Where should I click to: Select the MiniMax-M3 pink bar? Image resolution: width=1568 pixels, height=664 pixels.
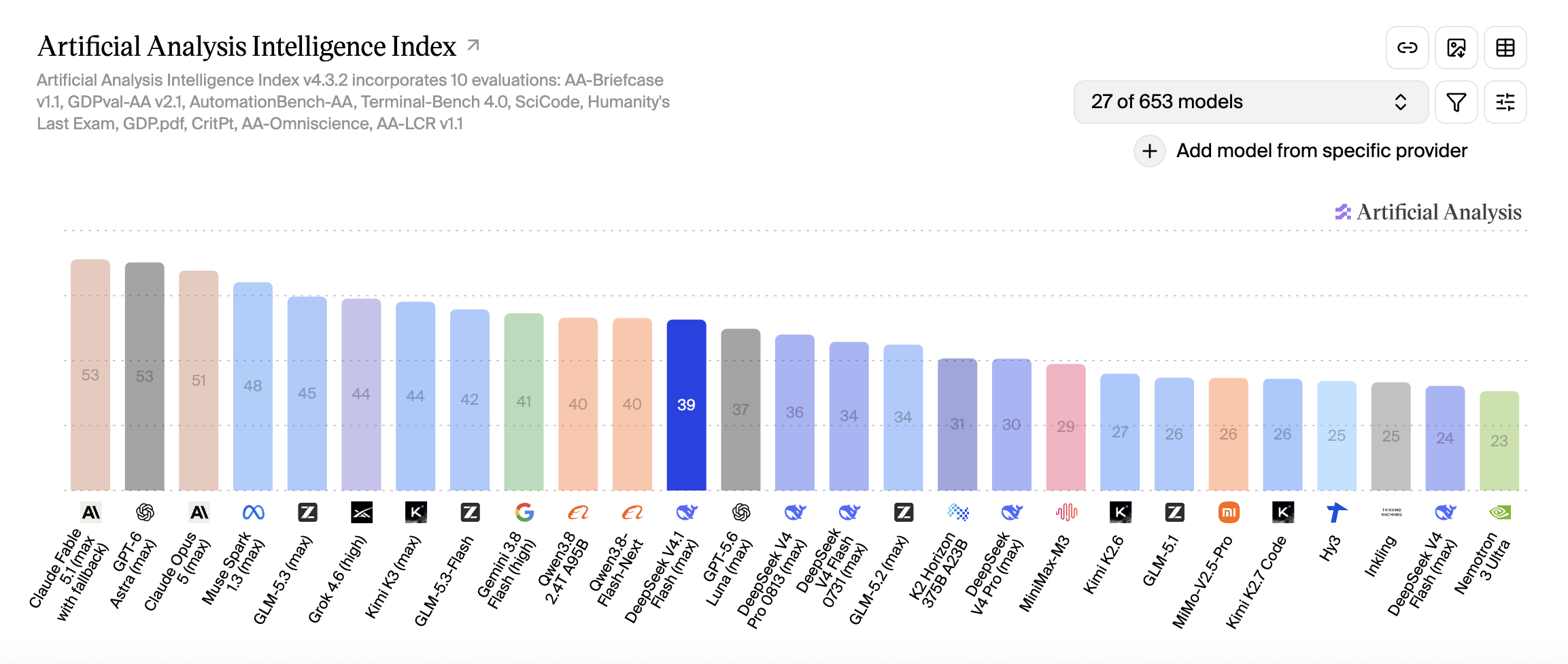(1066, 427)
